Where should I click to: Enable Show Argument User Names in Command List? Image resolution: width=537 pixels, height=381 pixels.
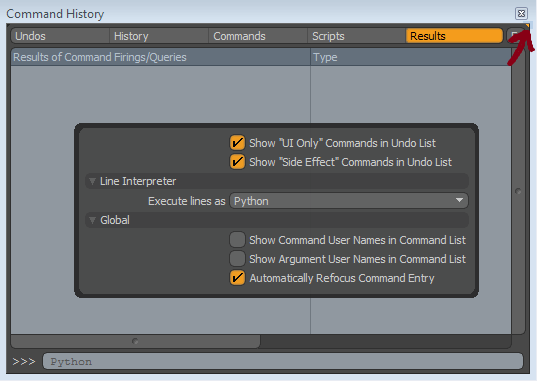point(237,259)
